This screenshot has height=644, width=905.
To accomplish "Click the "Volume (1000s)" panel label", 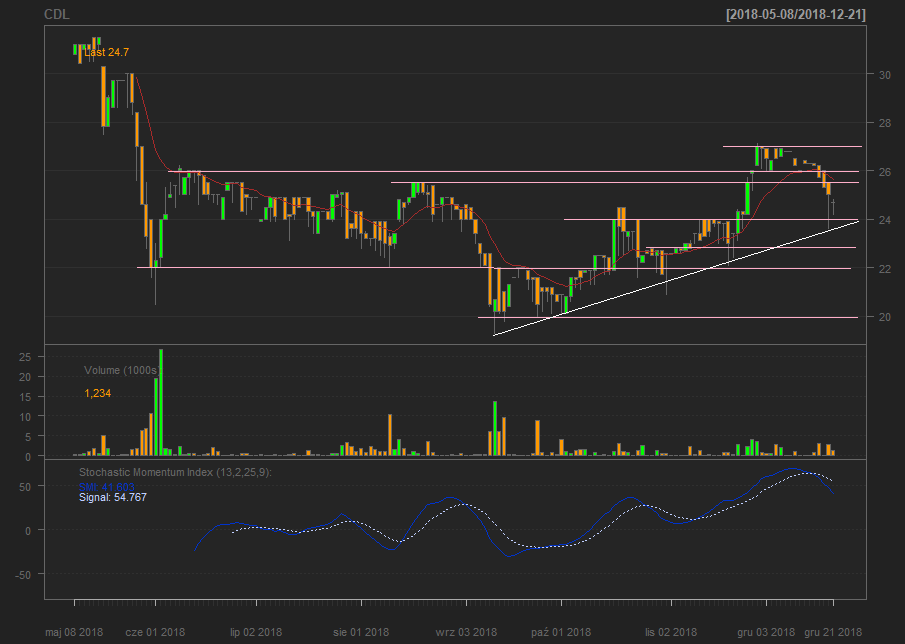I will [x=122, y=370].
